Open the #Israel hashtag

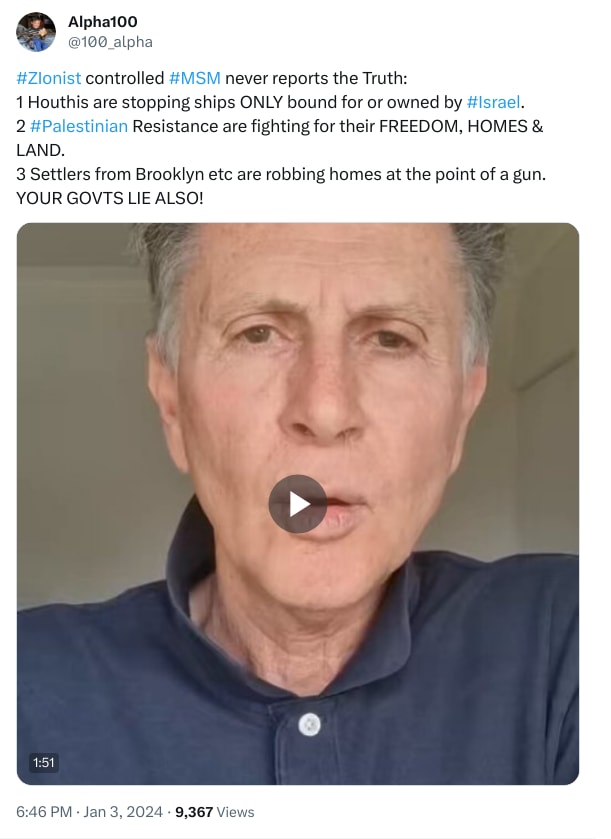pyautogui.click(x=493, y=102)
